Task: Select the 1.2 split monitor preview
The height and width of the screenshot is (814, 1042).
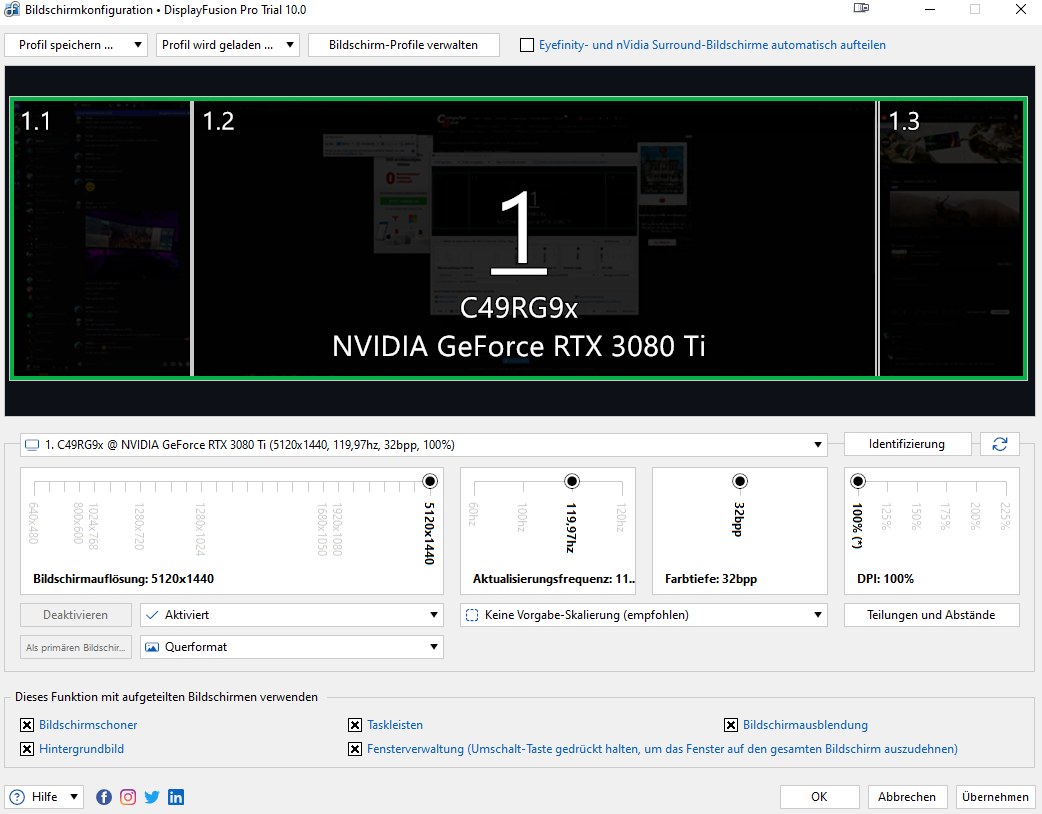Action: [535, 239]
